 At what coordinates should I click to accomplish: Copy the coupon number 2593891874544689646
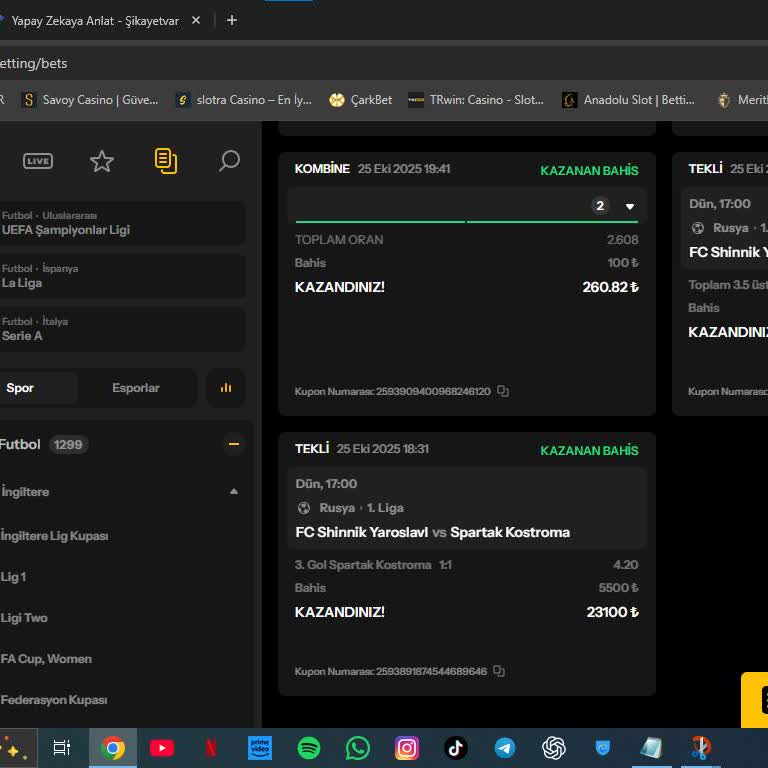click(499, 671)
